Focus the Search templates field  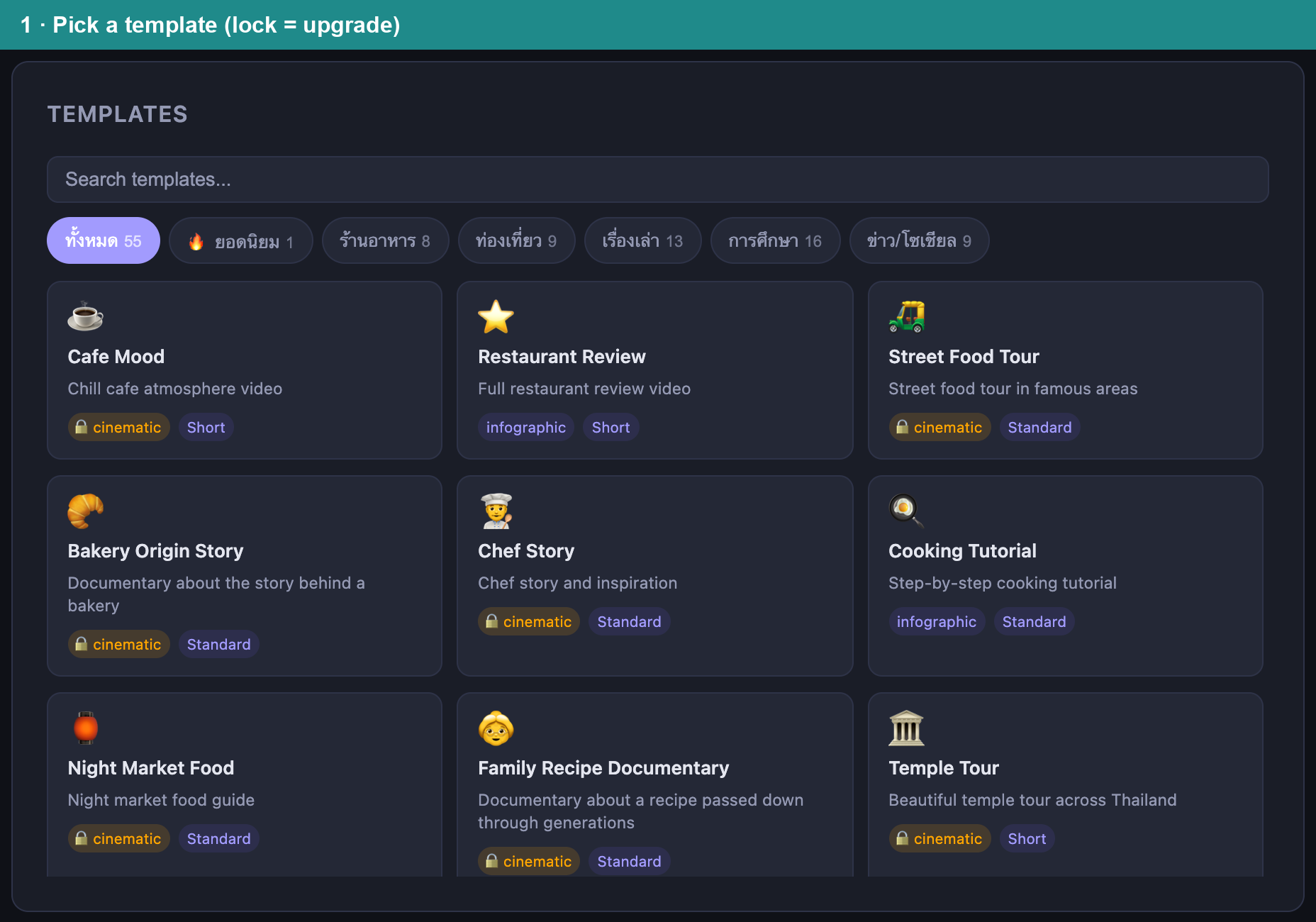tap(658, 179)
